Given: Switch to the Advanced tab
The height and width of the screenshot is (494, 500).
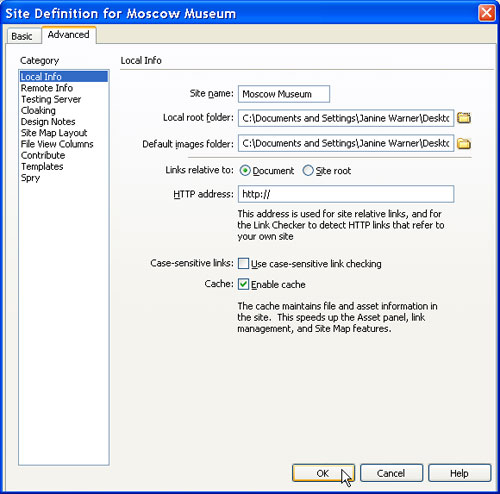Looking at the screenshot, I should click(69, 35).
